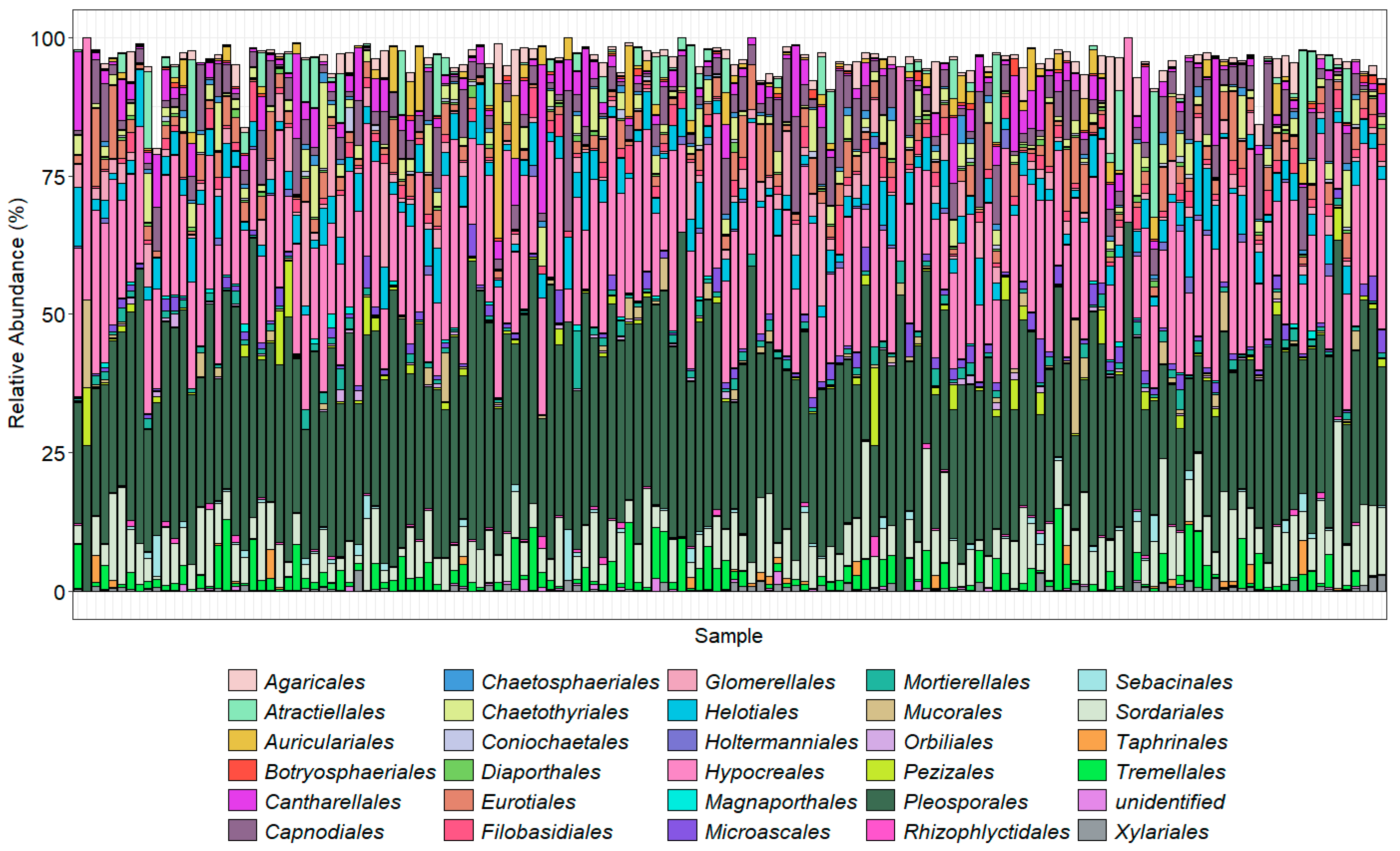Image resolution: width=1400 pixels, height=851 pixels.
Task: Select the Capnodiales legend text
Action: point(324,832)
